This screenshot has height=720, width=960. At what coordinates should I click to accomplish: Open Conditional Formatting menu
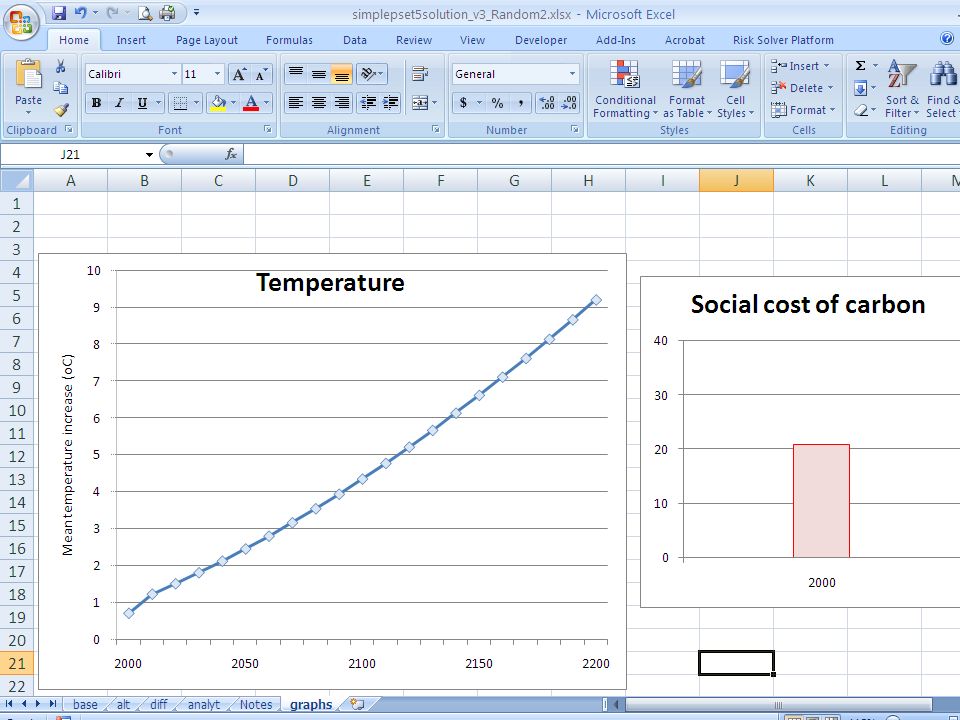[625, 88]
